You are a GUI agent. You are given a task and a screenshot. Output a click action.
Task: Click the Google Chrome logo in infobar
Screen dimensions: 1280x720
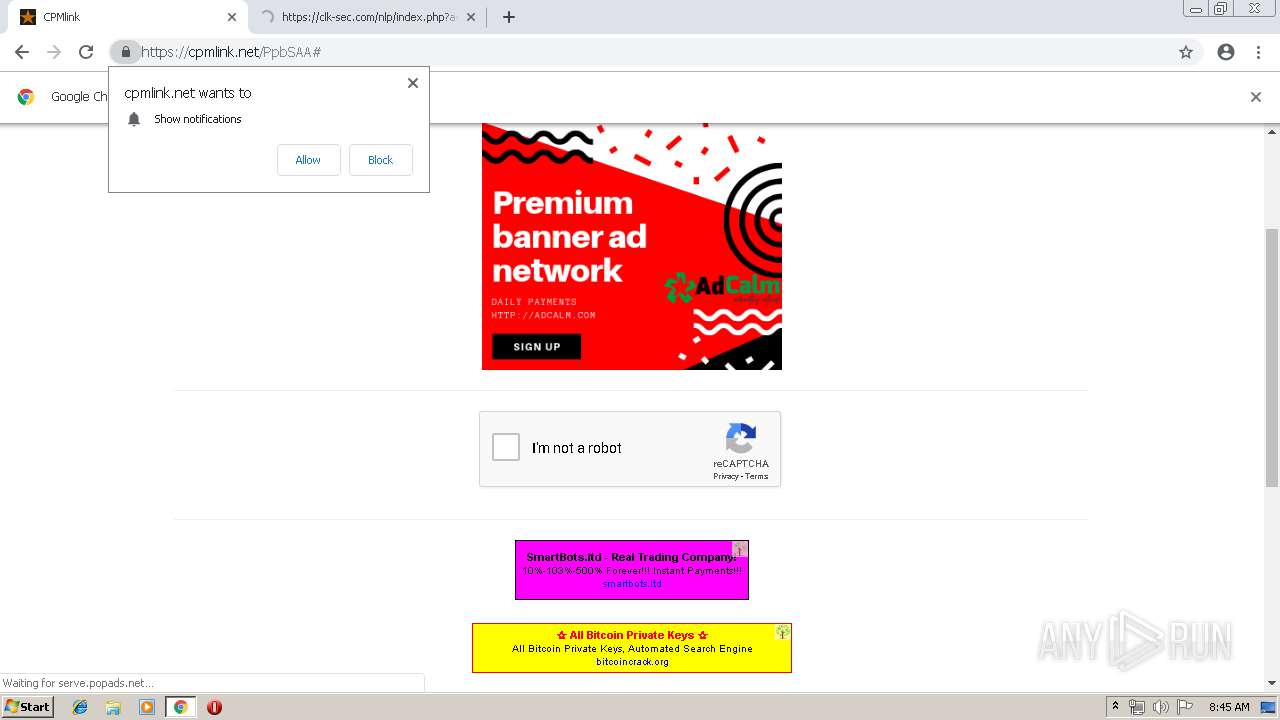pyautogui.click(x=26, y=97)
